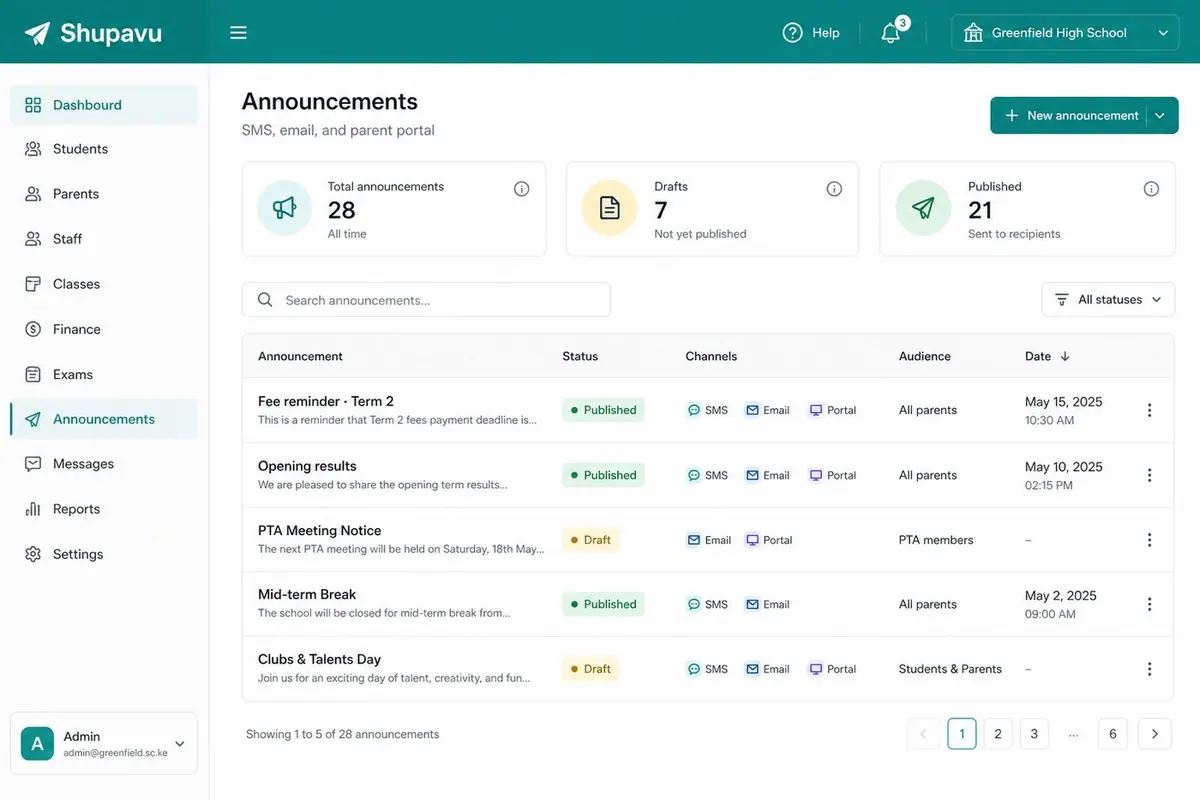Click the Audience column header
The width and height of the screenshot is (1200, 800).
[x=925, y=356]
